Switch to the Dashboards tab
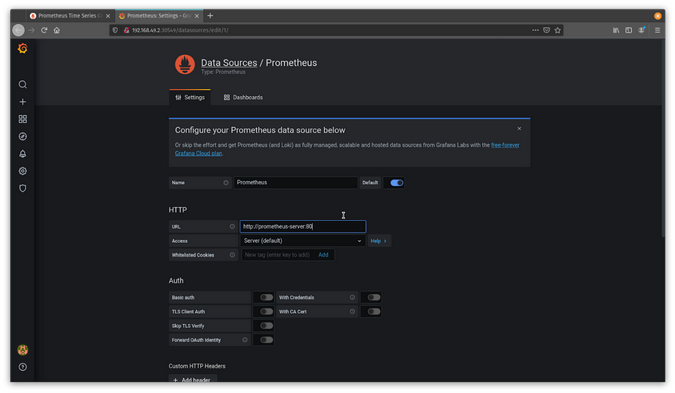The height and width of the screenshot is (393, 675). tap(243, 98)
